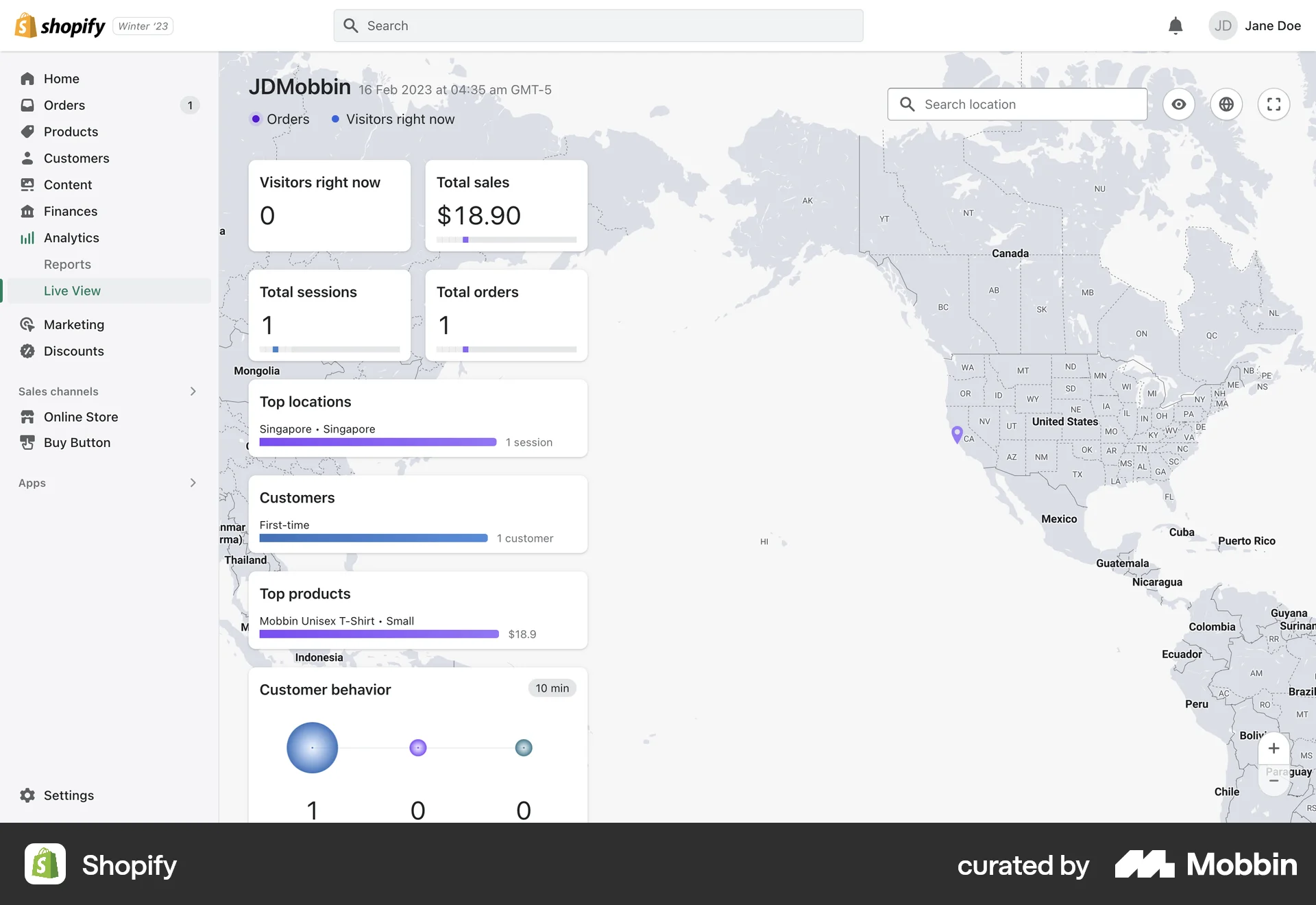Switch to the Reports view

point(67,264)
